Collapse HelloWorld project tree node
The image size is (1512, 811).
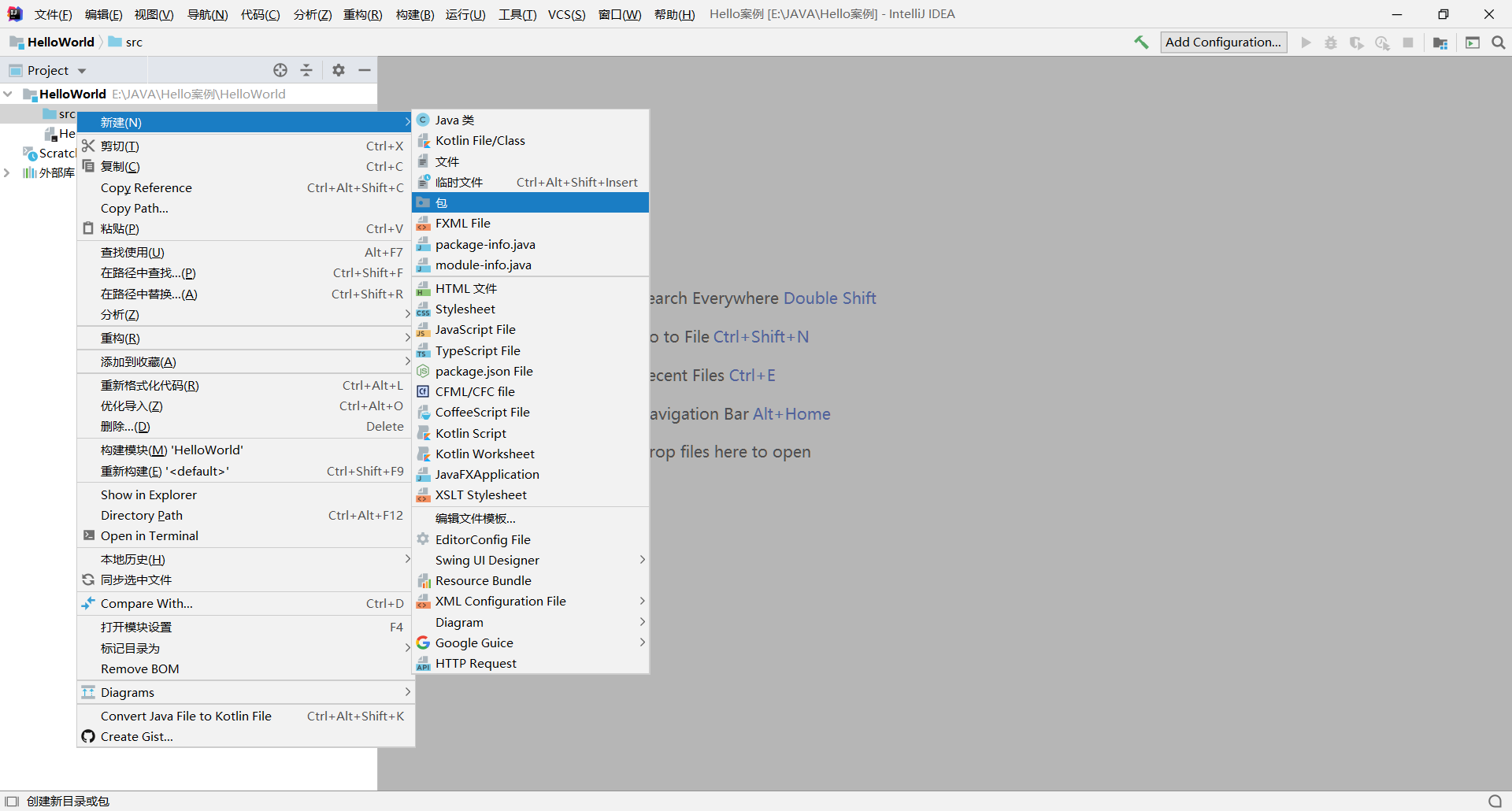[x=8, y=94]
